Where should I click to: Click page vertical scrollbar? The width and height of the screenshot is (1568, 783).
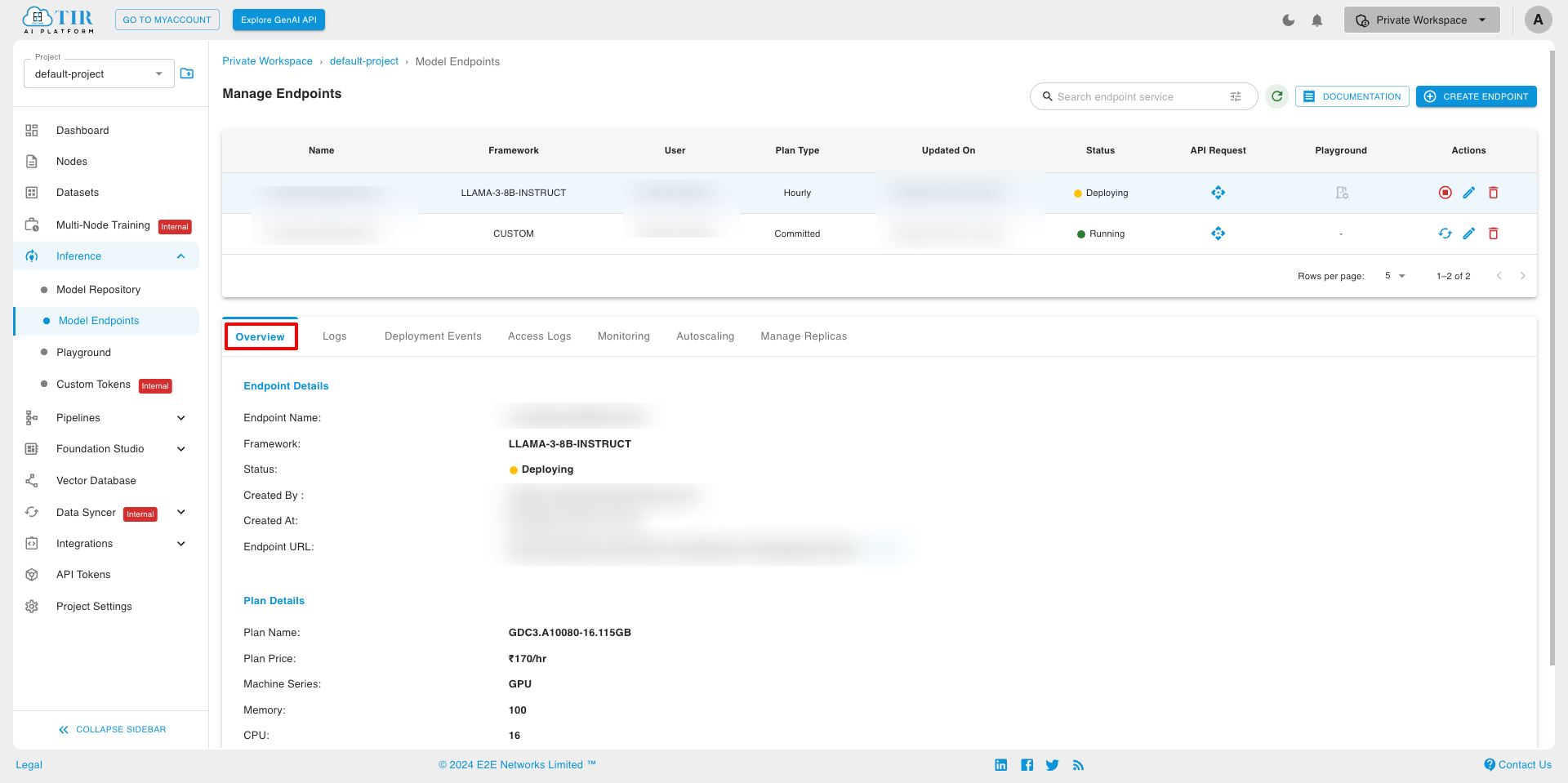(1552, 358)
